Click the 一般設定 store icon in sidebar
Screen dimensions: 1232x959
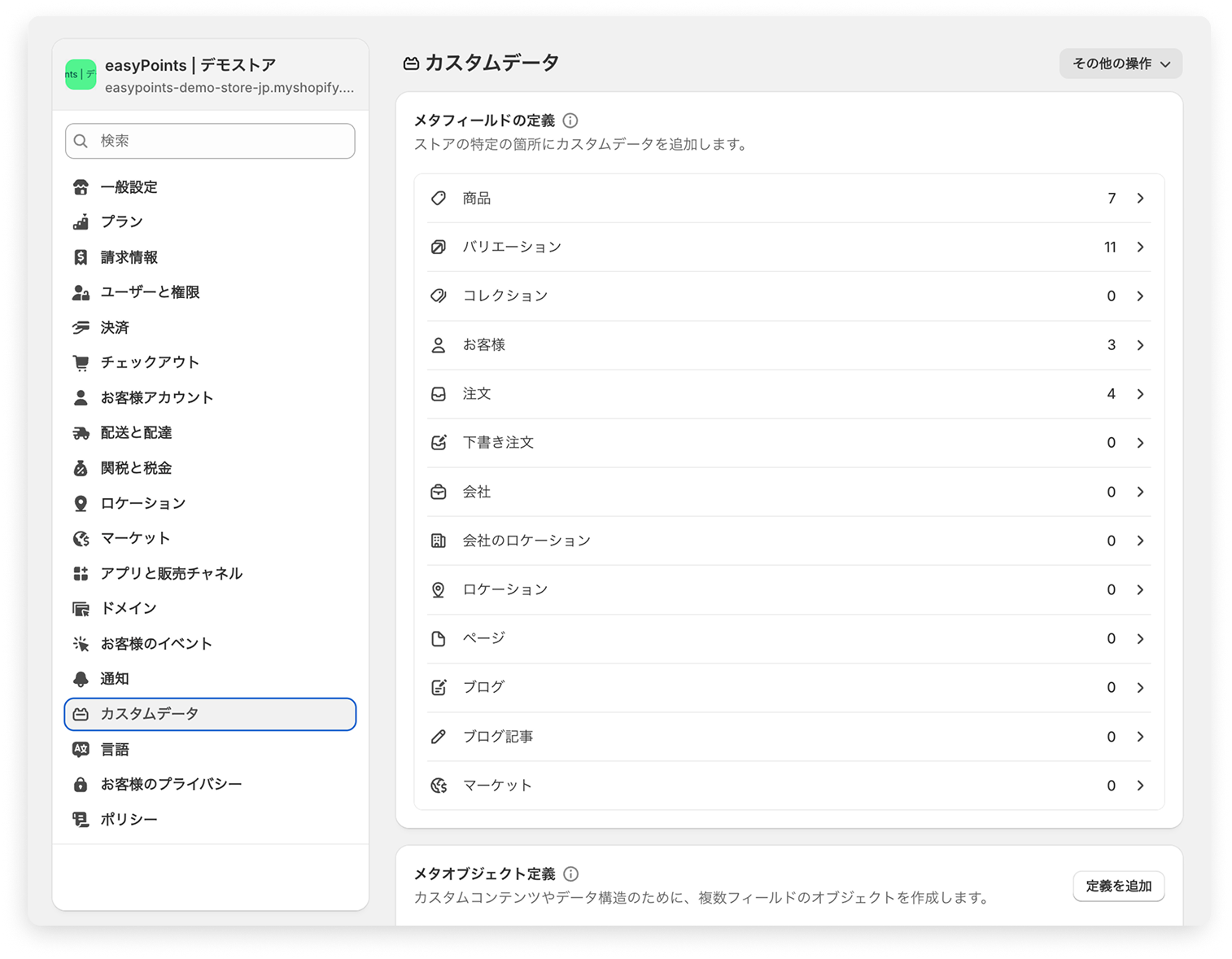tap(81, 187)
